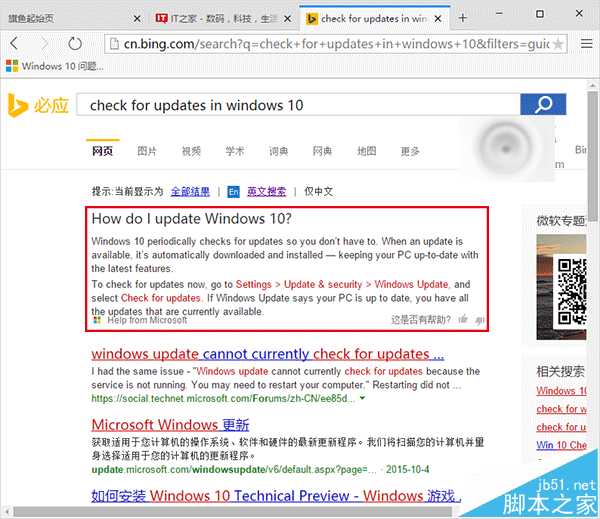
Task: Click the thumbs-up helpful icon
Action: [463, 319]
